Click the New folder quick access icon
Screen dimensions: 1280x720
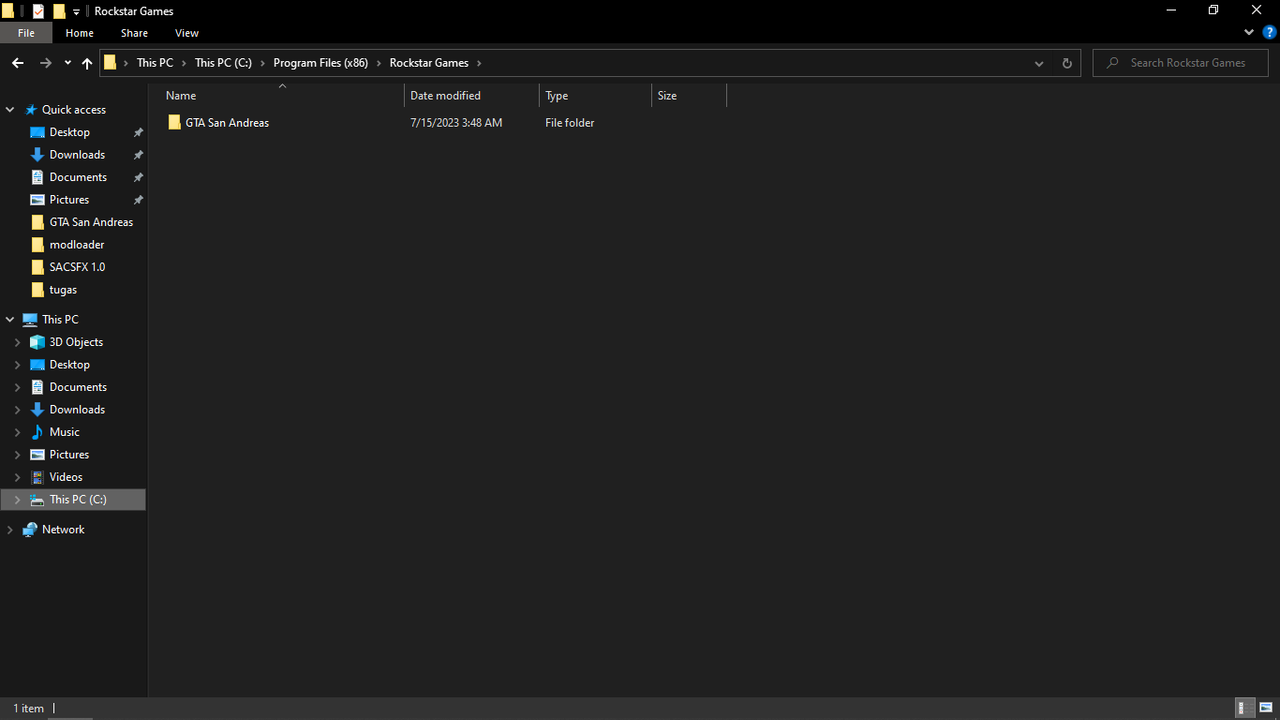coord(59,11)
